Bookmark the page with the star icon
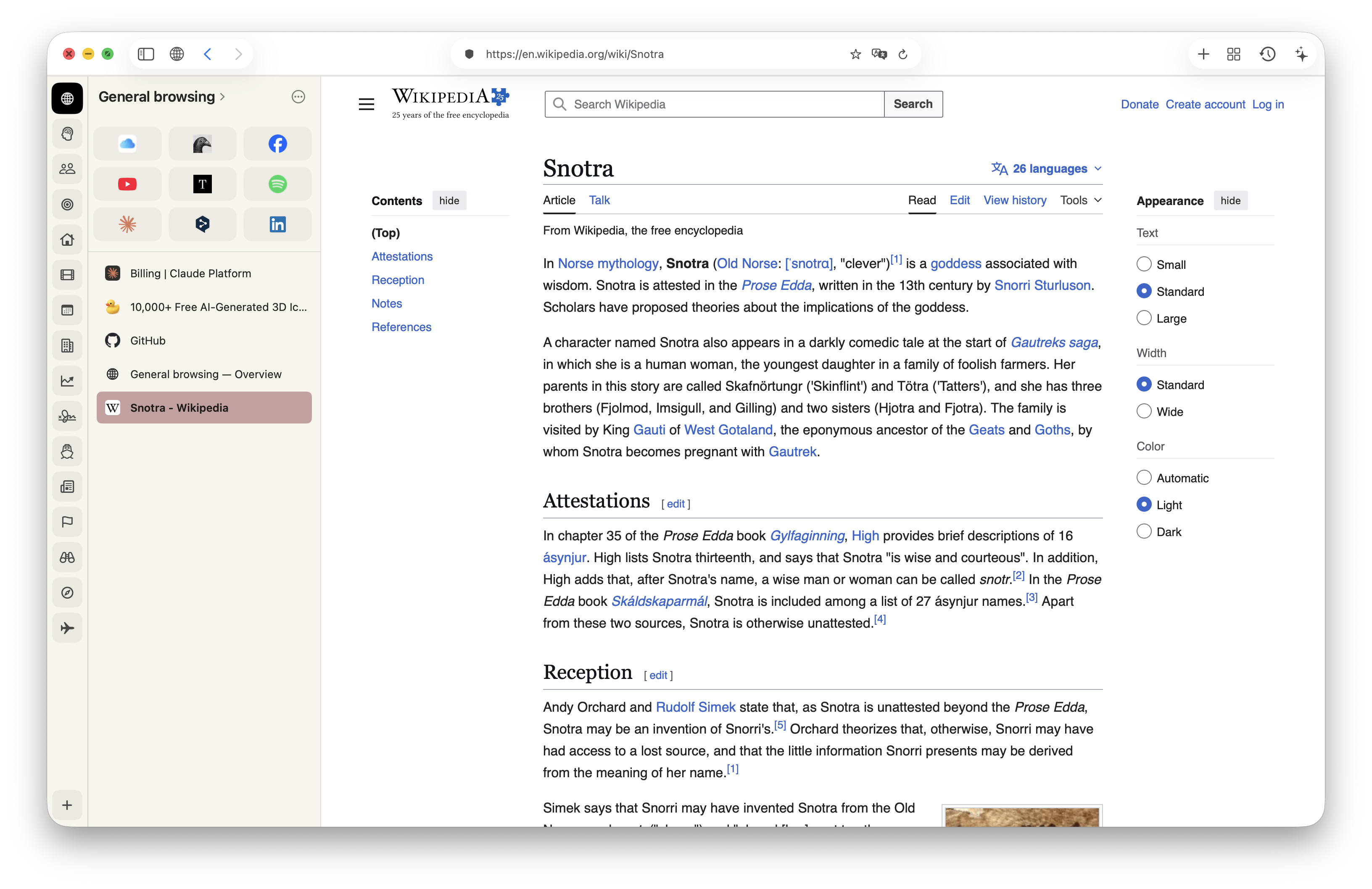Screen dimensions: 1372x889 click(x=855, y=54)
